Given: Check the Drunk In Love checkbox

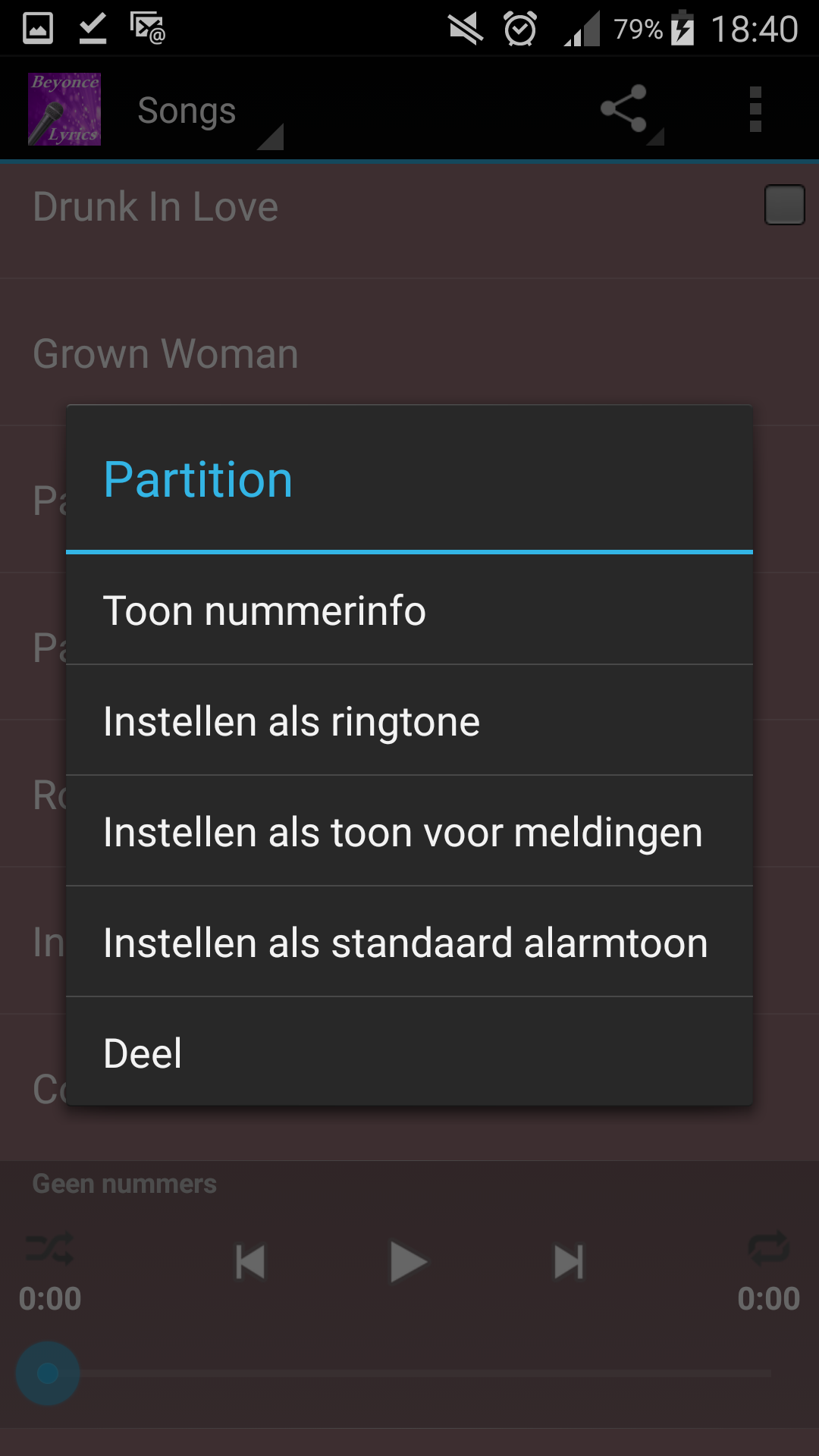Looking at the screenshot, I should (784, 205).
